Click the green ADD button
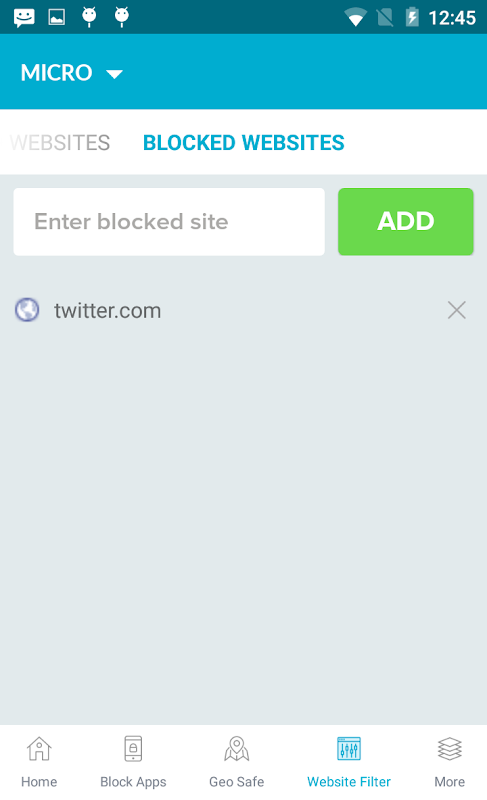 coord(406,221)
